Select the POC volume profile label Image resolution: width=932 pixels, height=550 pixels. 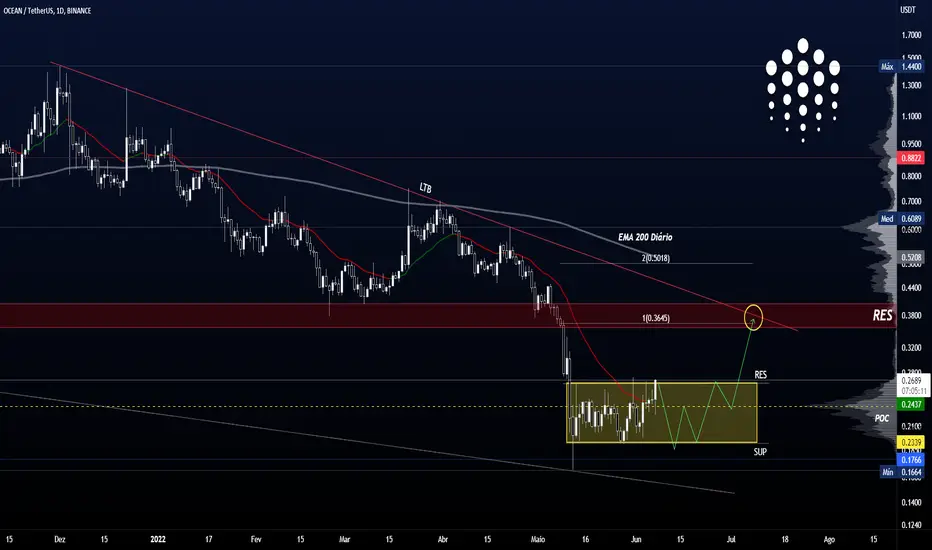[x=881, y=419]
